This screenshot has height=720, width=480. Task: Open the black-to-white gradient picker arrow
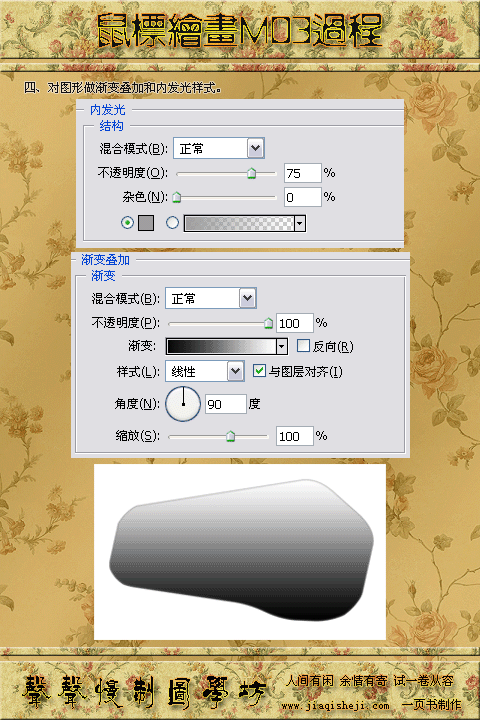coord(282,346)
